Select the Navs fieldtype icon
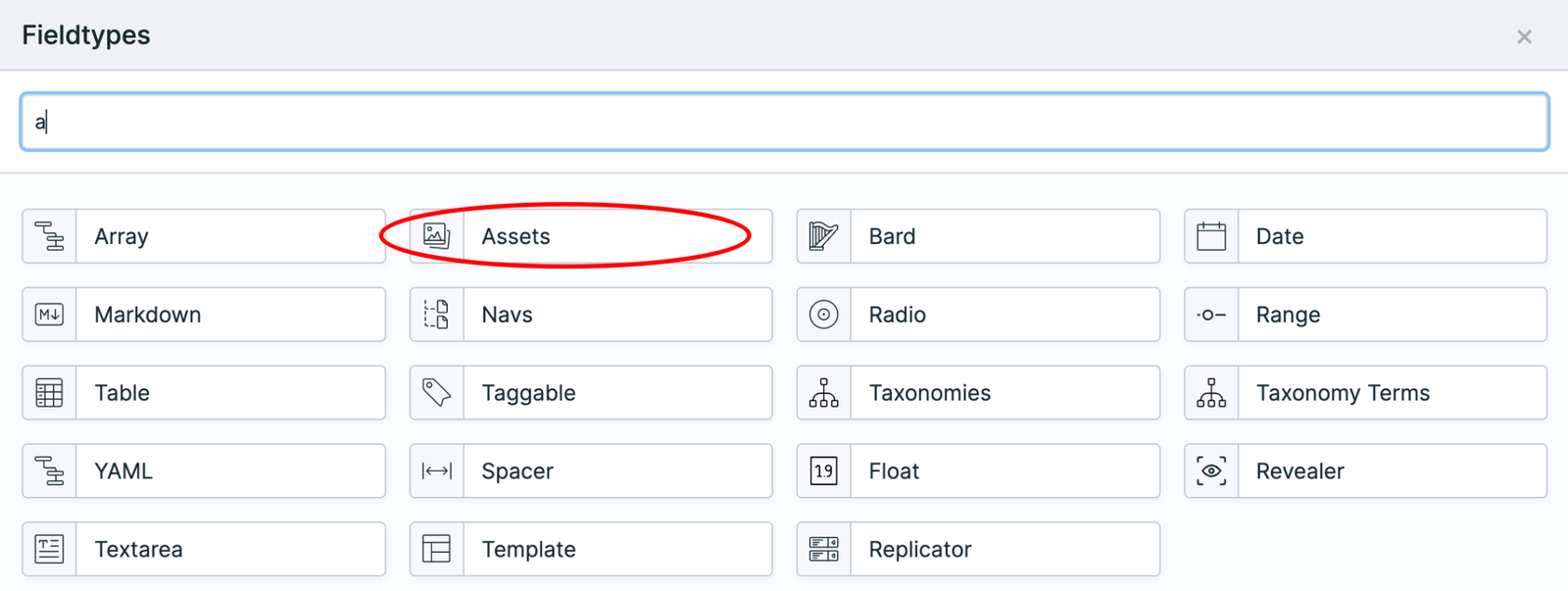Screen dimensions: 1568x591 436,315
